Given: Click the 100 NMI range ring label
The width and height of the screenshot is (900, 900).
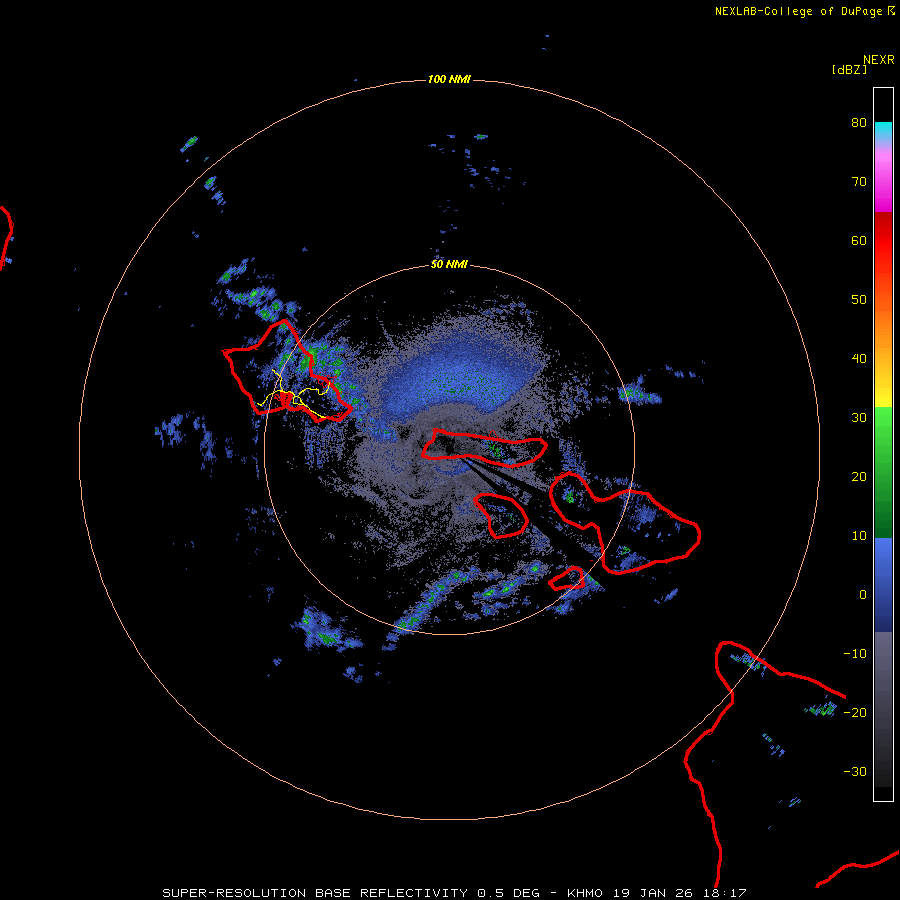Looking at the screenshot, I should coord(449,79).
